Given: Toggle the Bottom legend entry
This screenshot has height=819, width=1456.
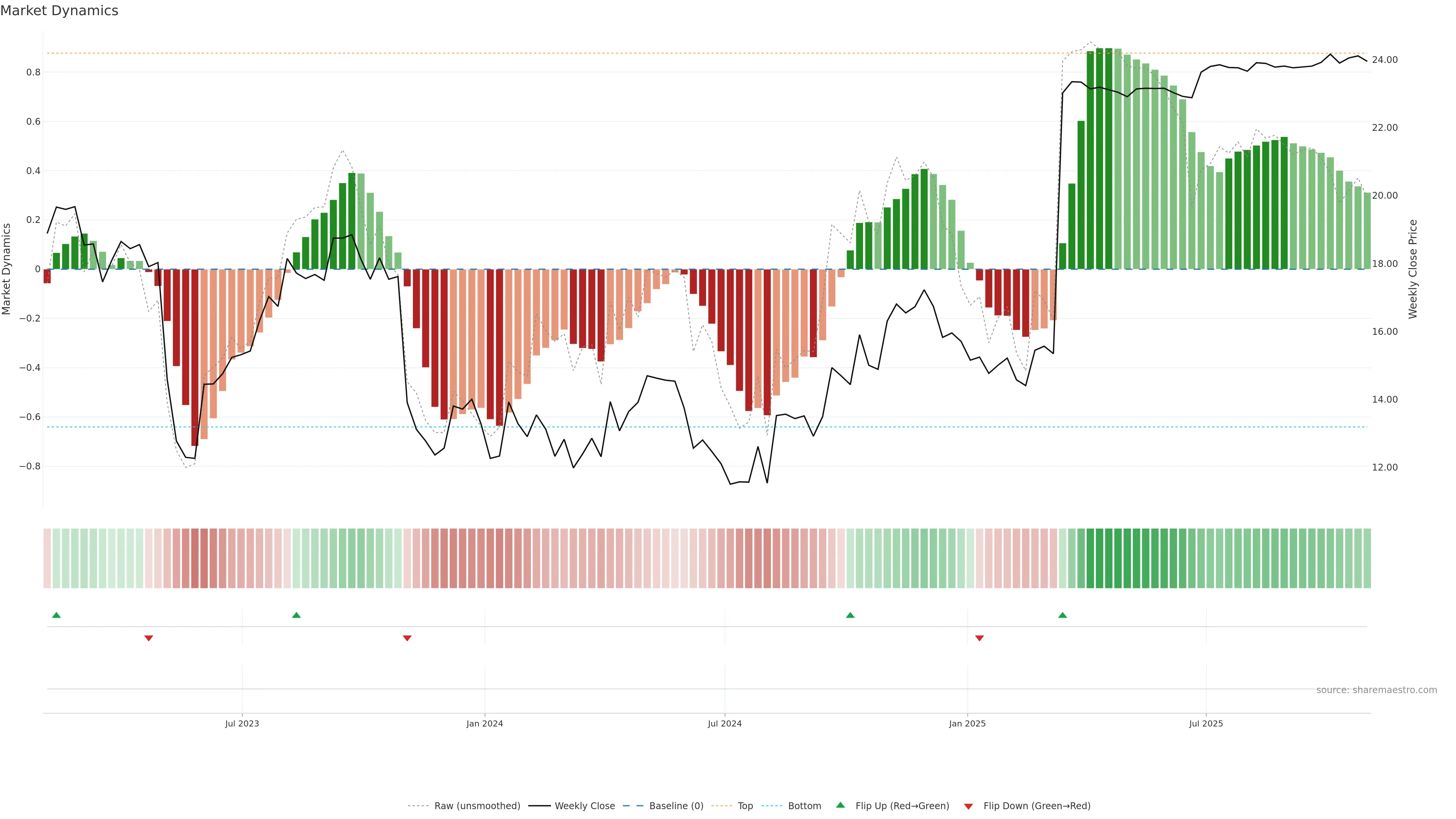Looking at the screenshot, I should [x=804, y=806].
